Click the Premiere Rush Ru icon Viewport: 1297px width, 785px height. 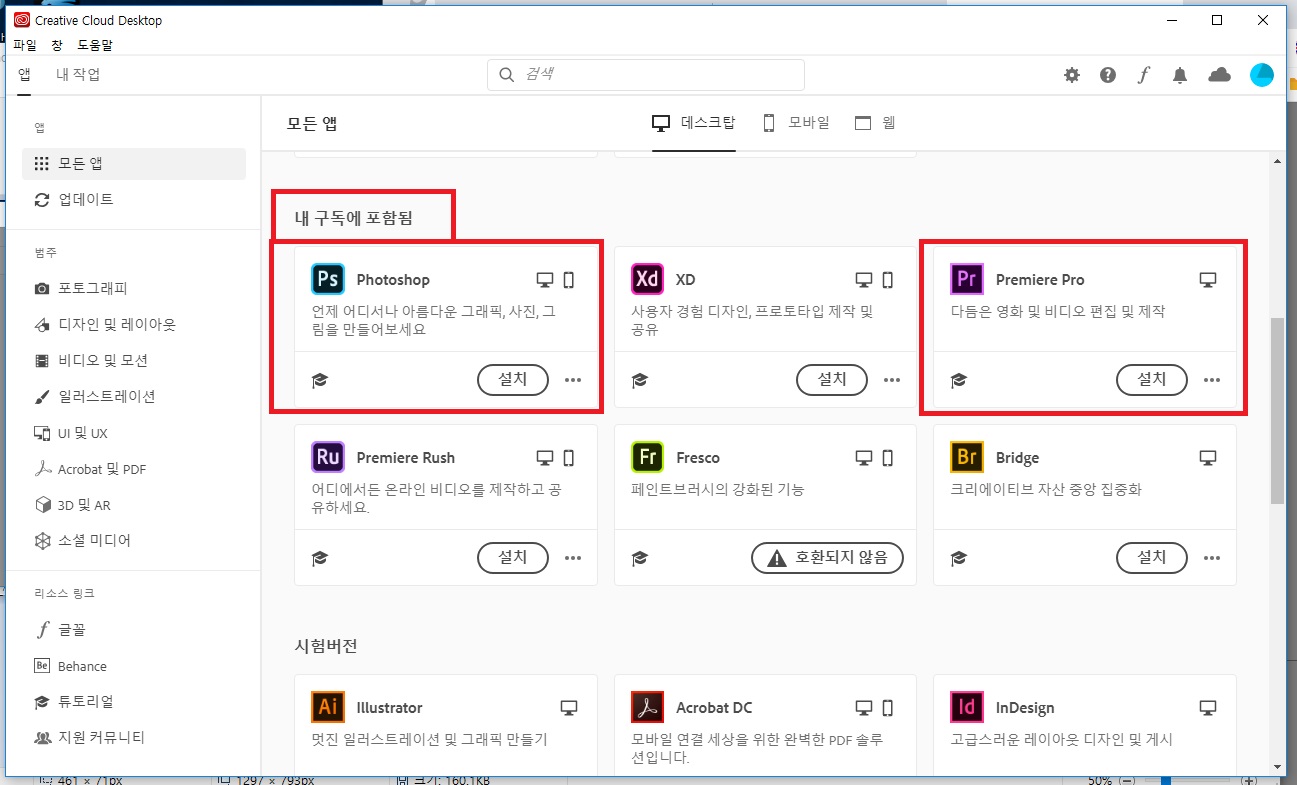[327, 457]
